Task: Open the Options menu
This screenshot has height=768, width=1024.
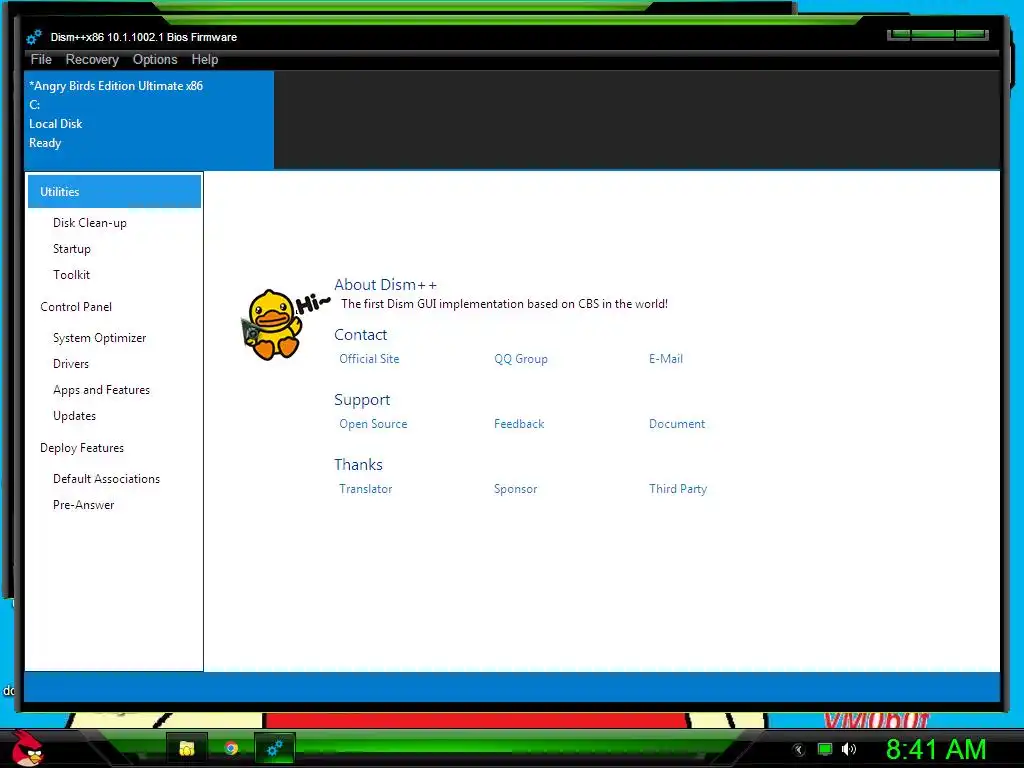Action: click(155, 59)
